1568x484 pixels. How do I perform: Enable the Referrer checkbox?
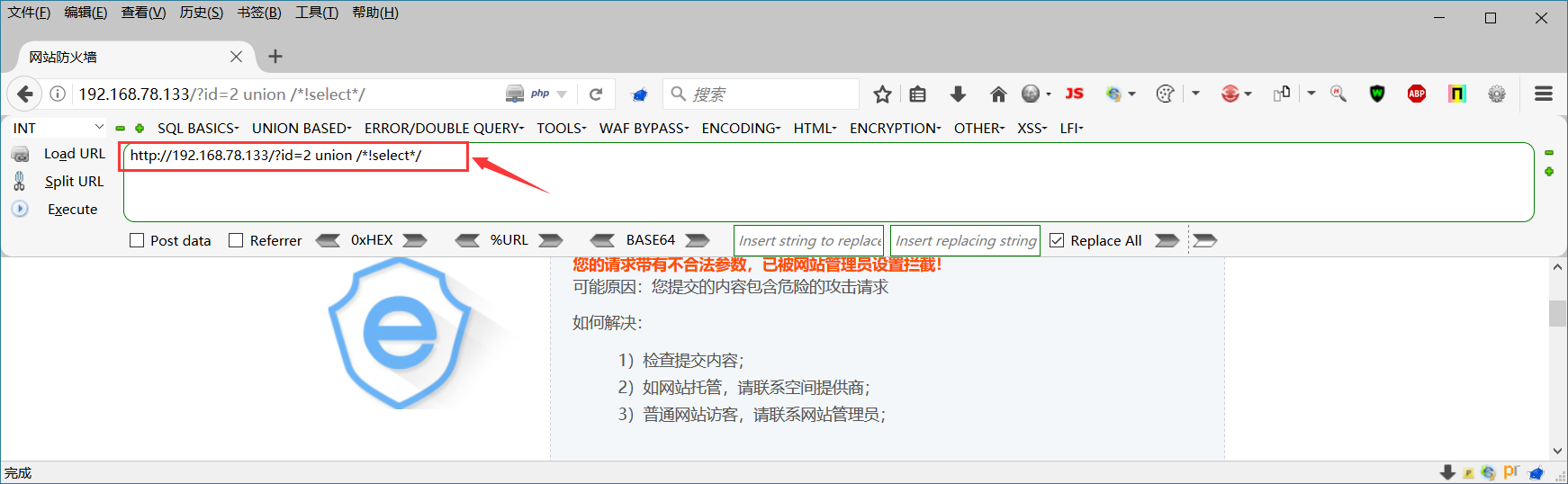pos(236,240)
